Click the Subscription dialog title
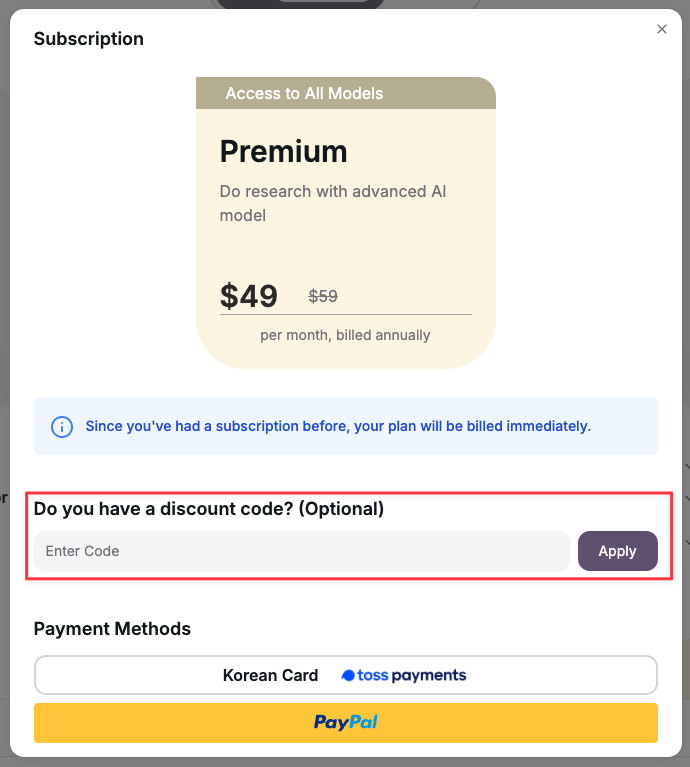Viewport: 690px width, 767px height. tap(89, 39)
